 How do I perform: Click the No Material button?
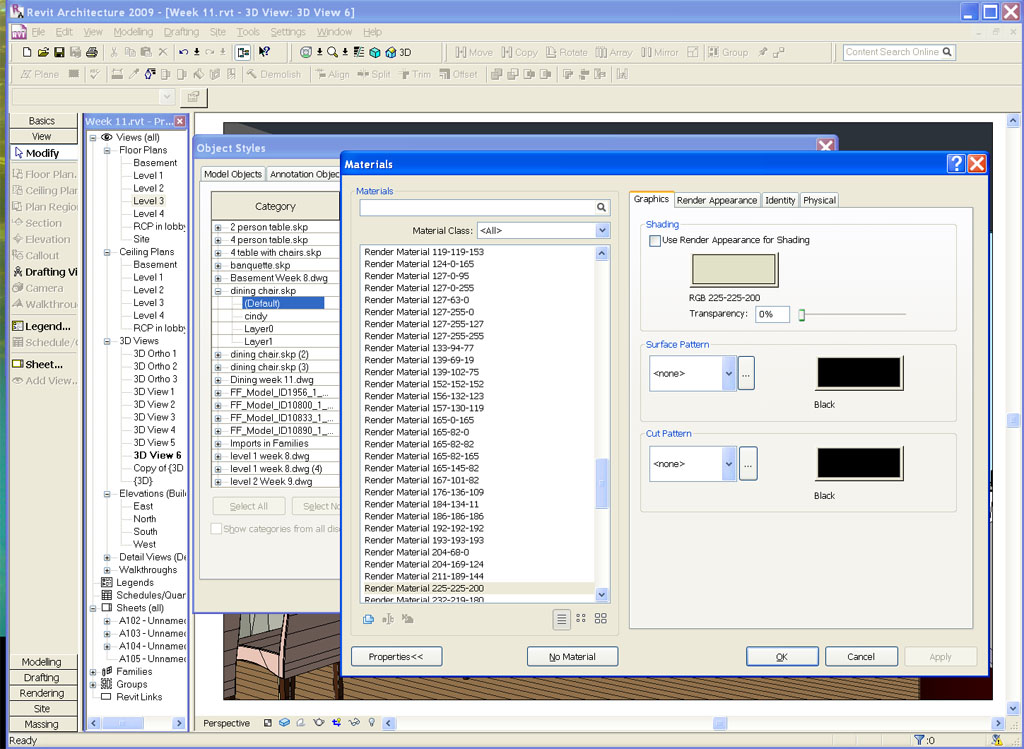point(572,657)
